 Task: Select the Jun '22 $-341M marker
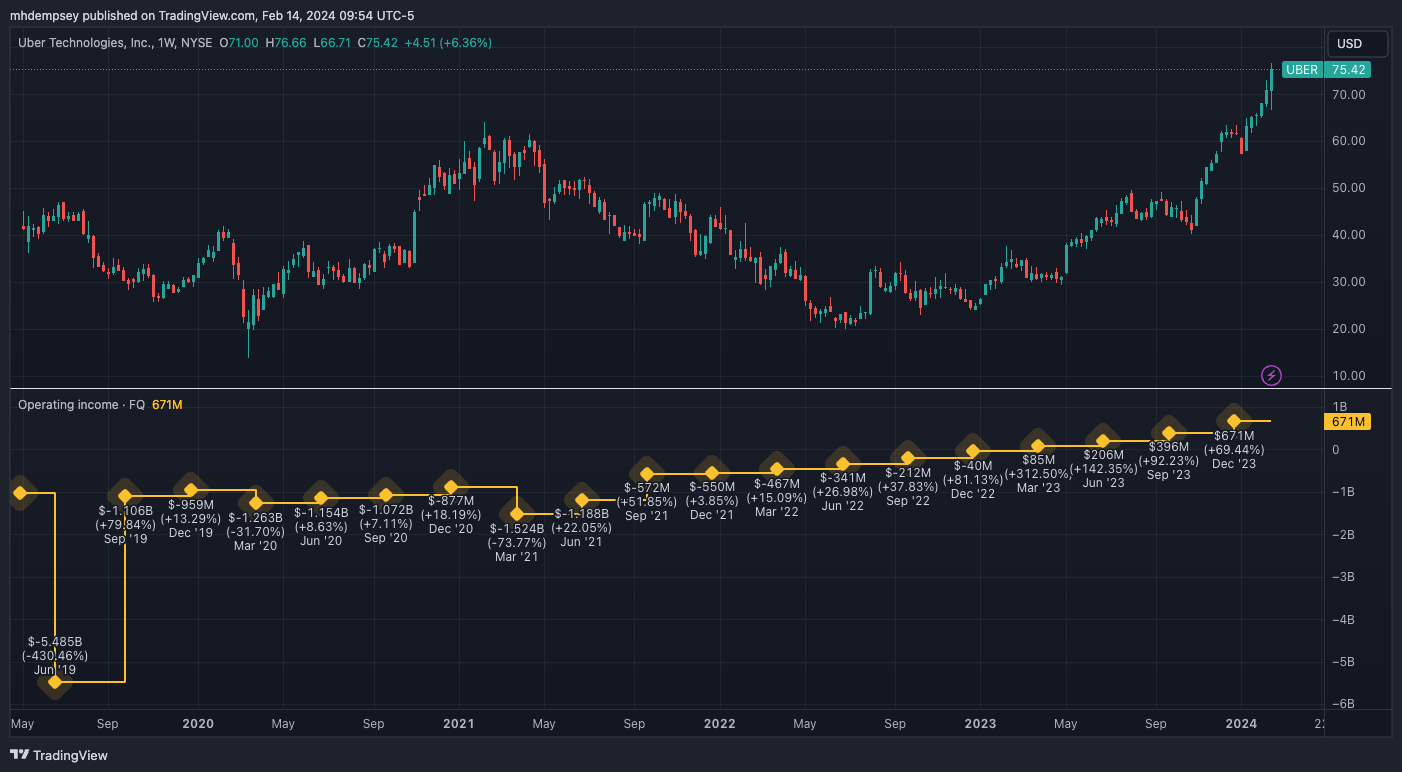[843, 463]
